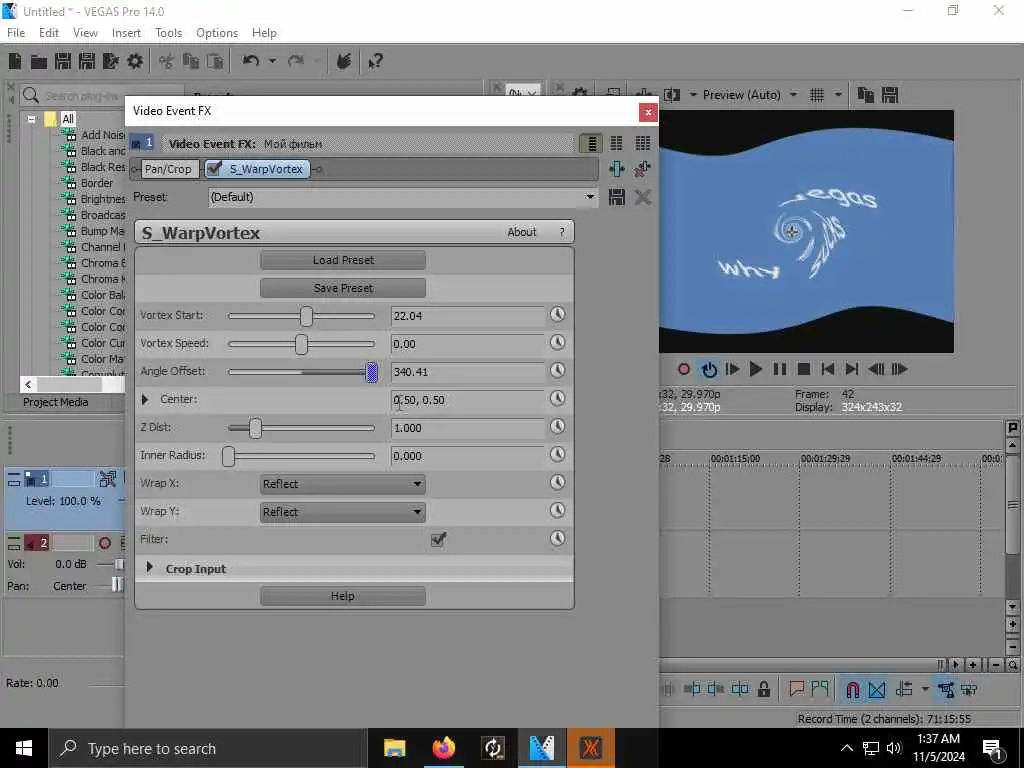Viewport: 1024px width, 768px height.
Task: Toggle Loop Playback in preview
Action: pyautogui.click(x=709, y=370)
